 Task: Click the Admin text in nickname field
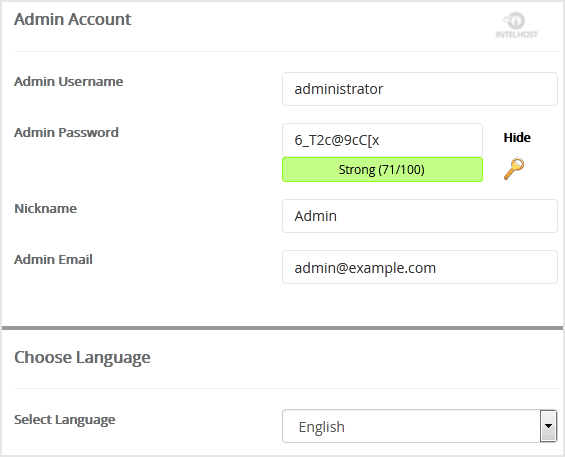(316, 216)
